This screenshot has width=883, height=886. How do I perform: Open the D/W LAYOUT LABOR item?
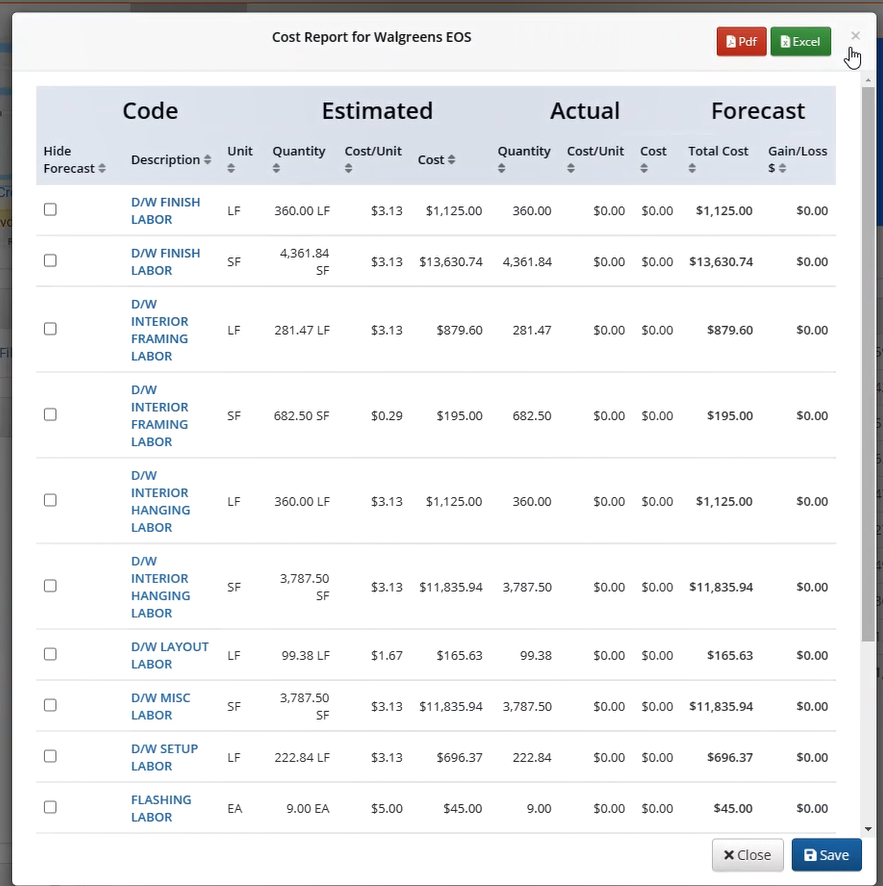click(x=170, y=655)
